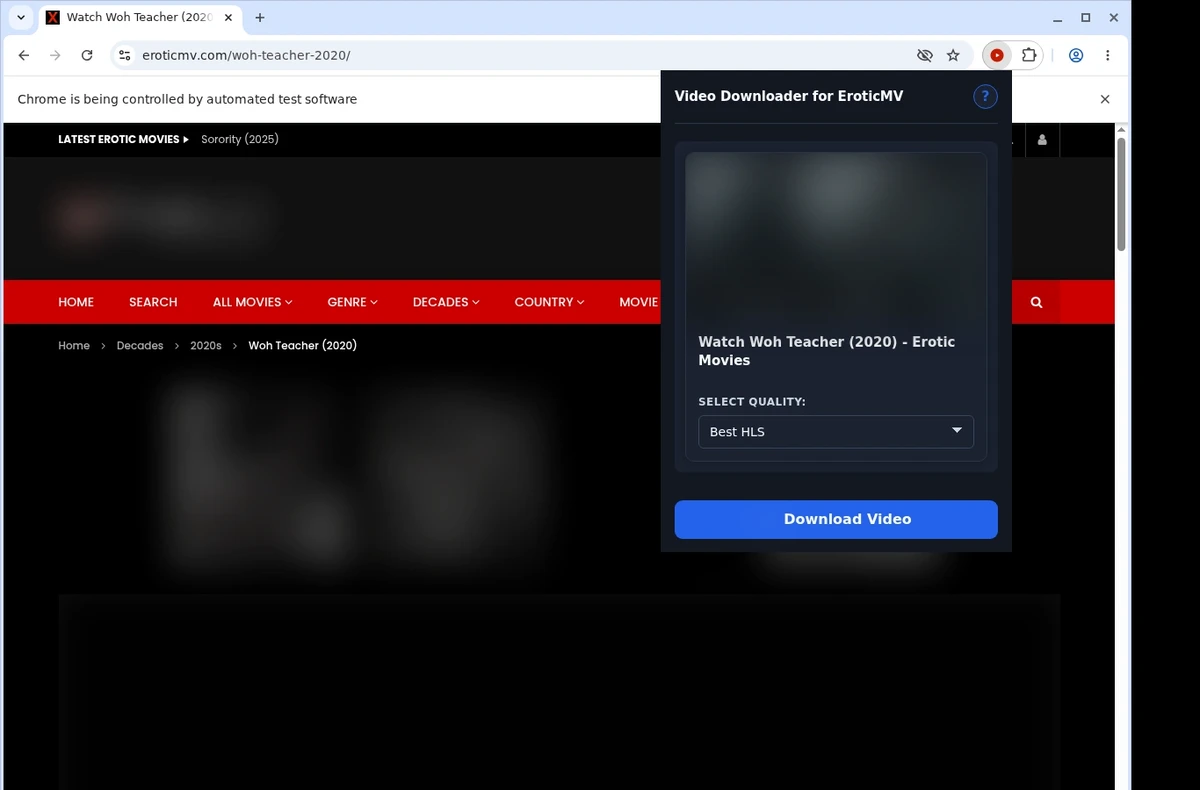Click the search magnifier in red nav bar

pos(1036,302)
